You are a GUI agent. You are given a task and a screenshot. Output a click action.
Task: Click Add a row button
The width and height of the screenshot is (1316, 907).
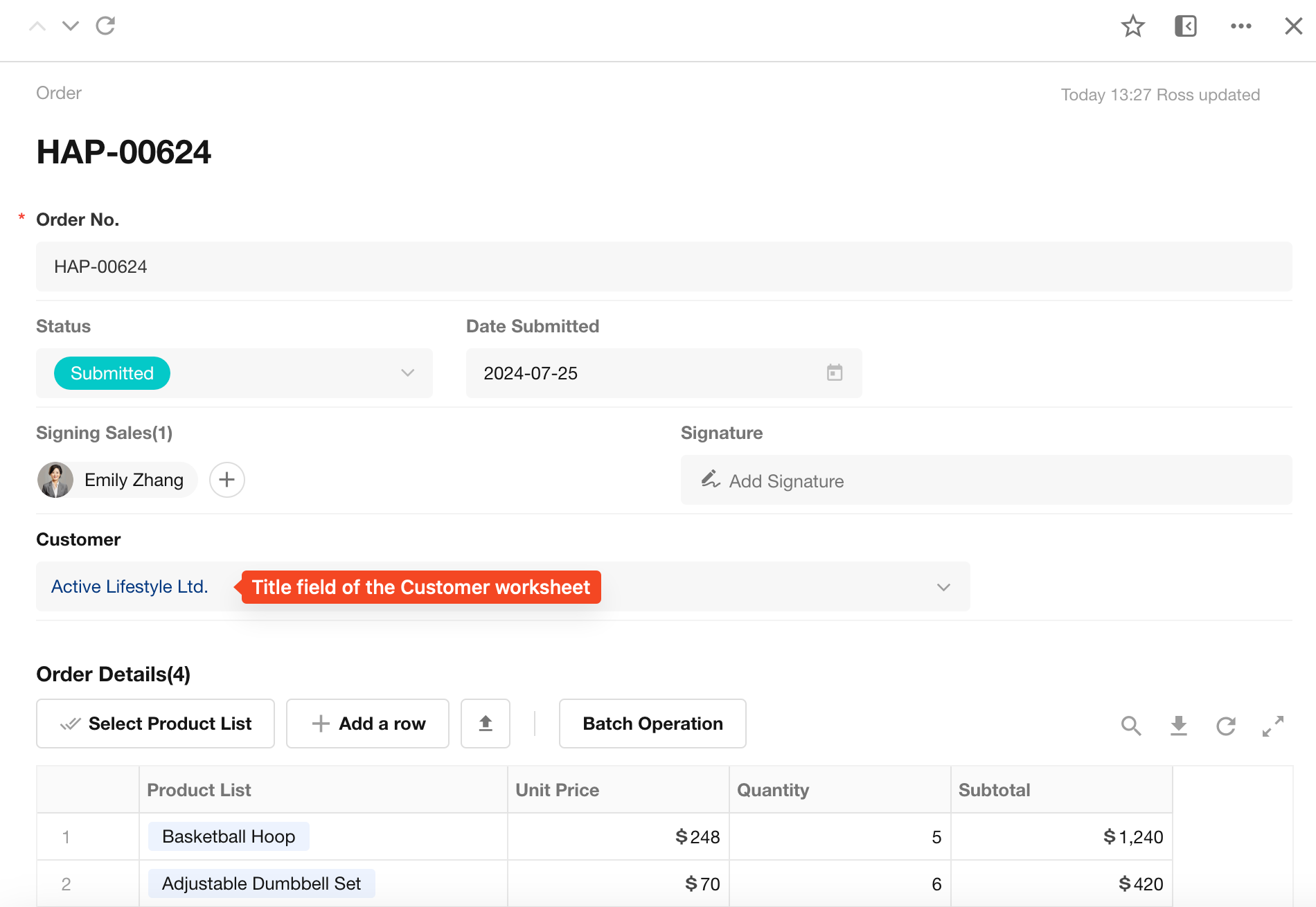[368, 724]
